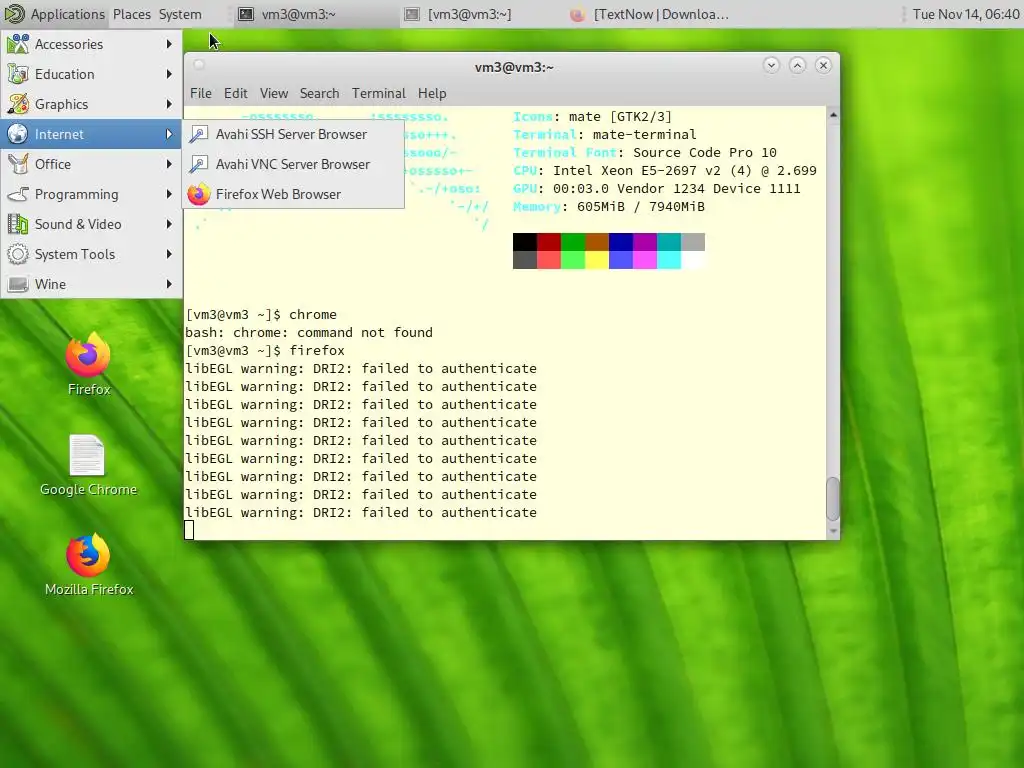Open the Wine category icon
The height and width of the screenshot is (768, 1024).
click(x=18, y=284)
